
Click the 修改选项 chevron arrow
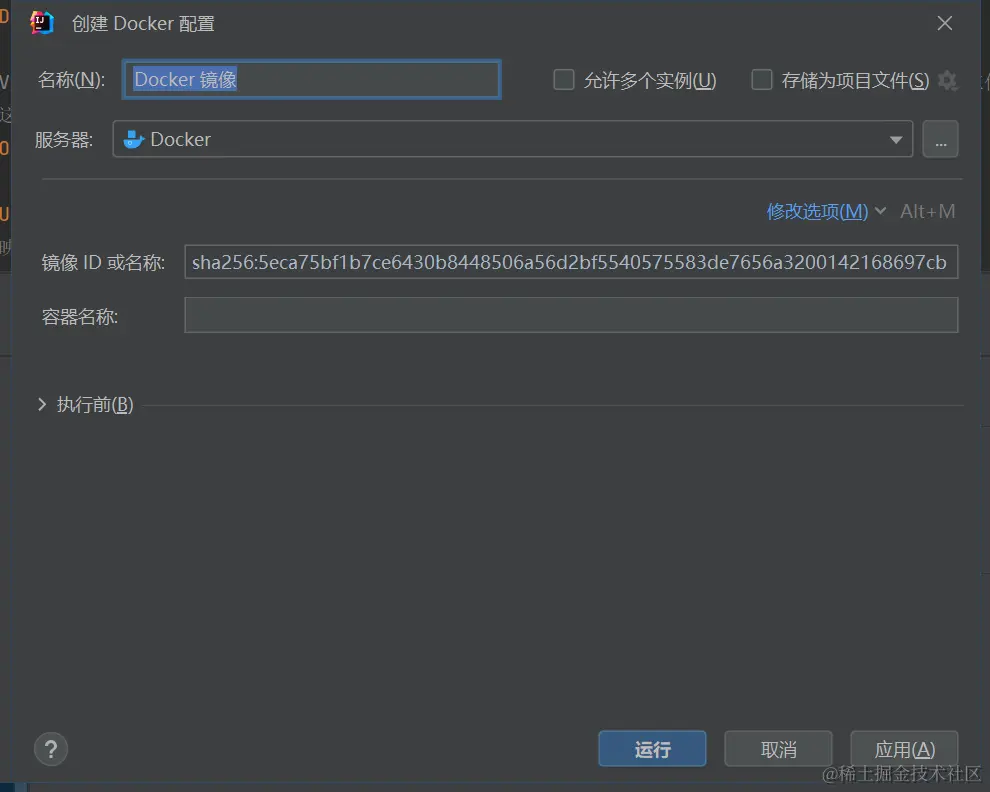pyautogui.click(x=880, y=211)
